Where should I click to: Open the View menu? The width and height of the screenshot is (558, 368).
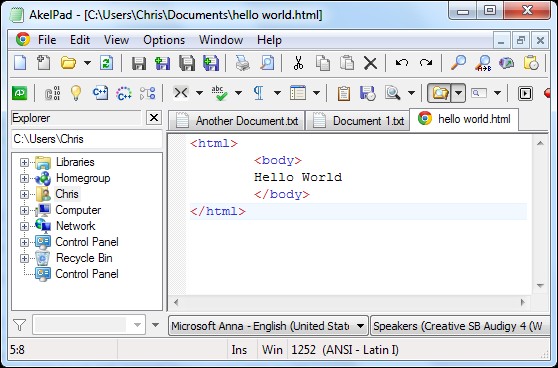[116, 40]
